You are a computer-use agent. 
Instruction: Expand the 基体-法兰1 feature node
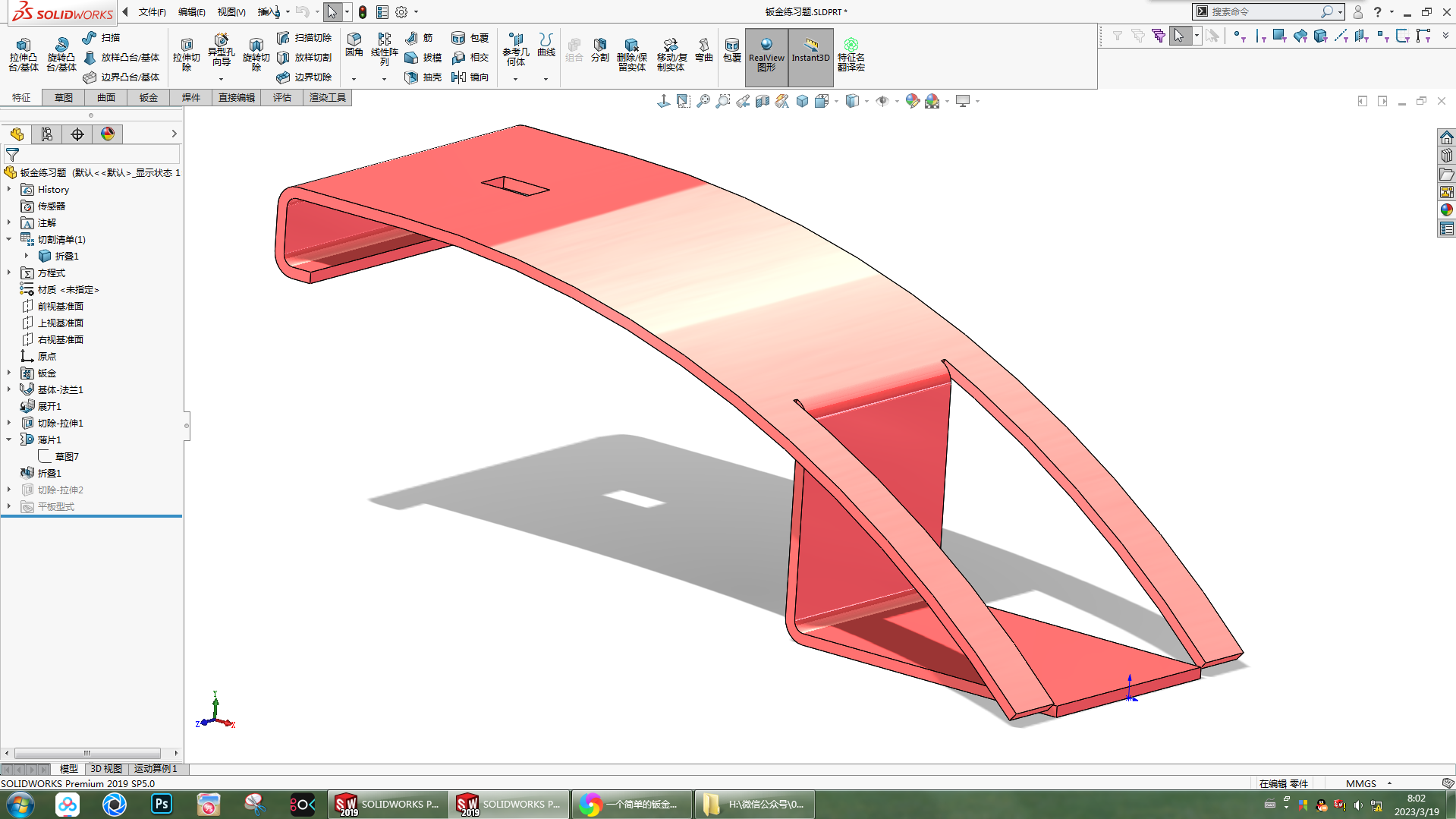pos(9,389)
